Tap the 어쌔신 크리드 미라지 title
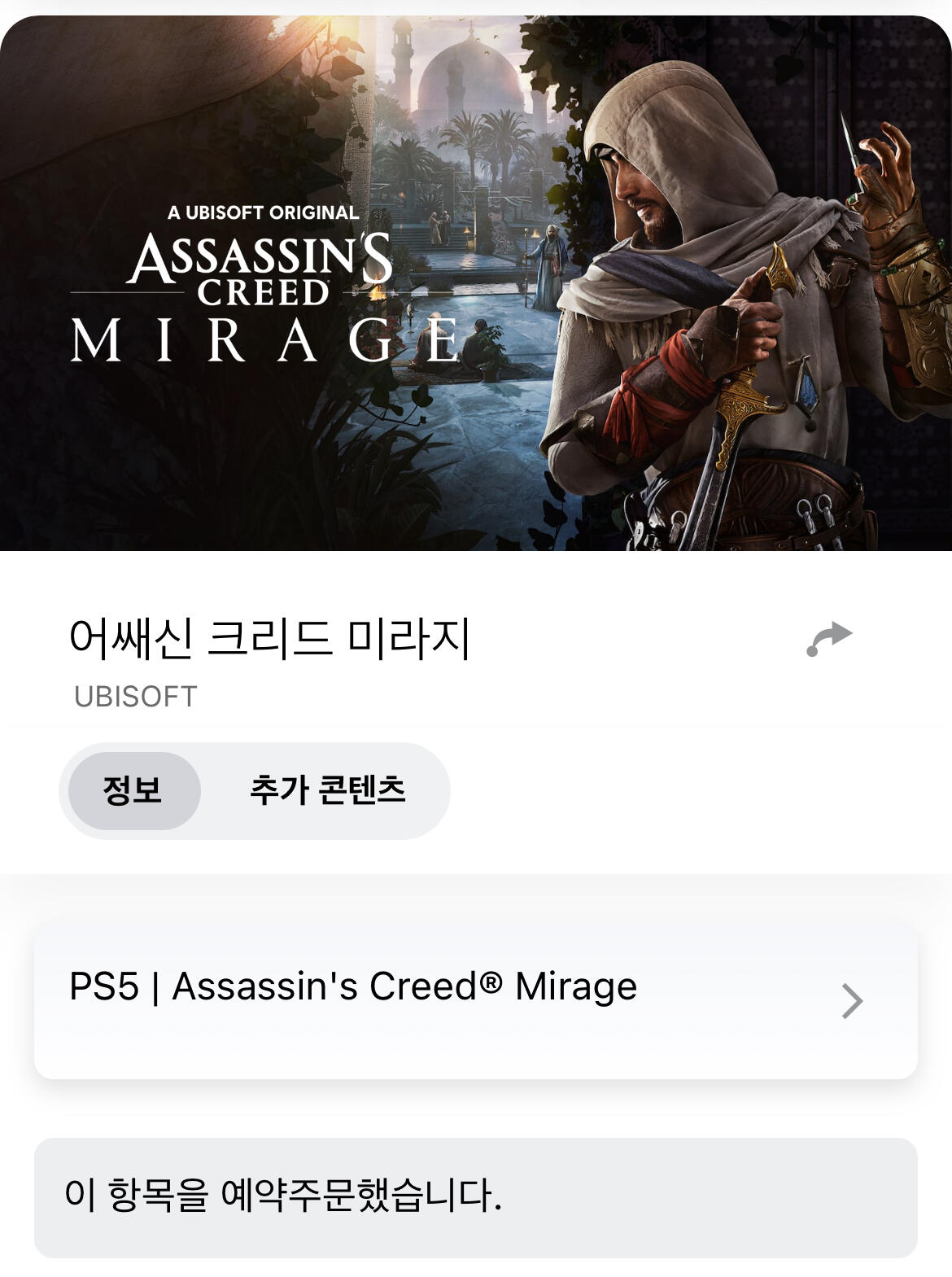This screenshot has width=952, height=1277. pos(270,639)
